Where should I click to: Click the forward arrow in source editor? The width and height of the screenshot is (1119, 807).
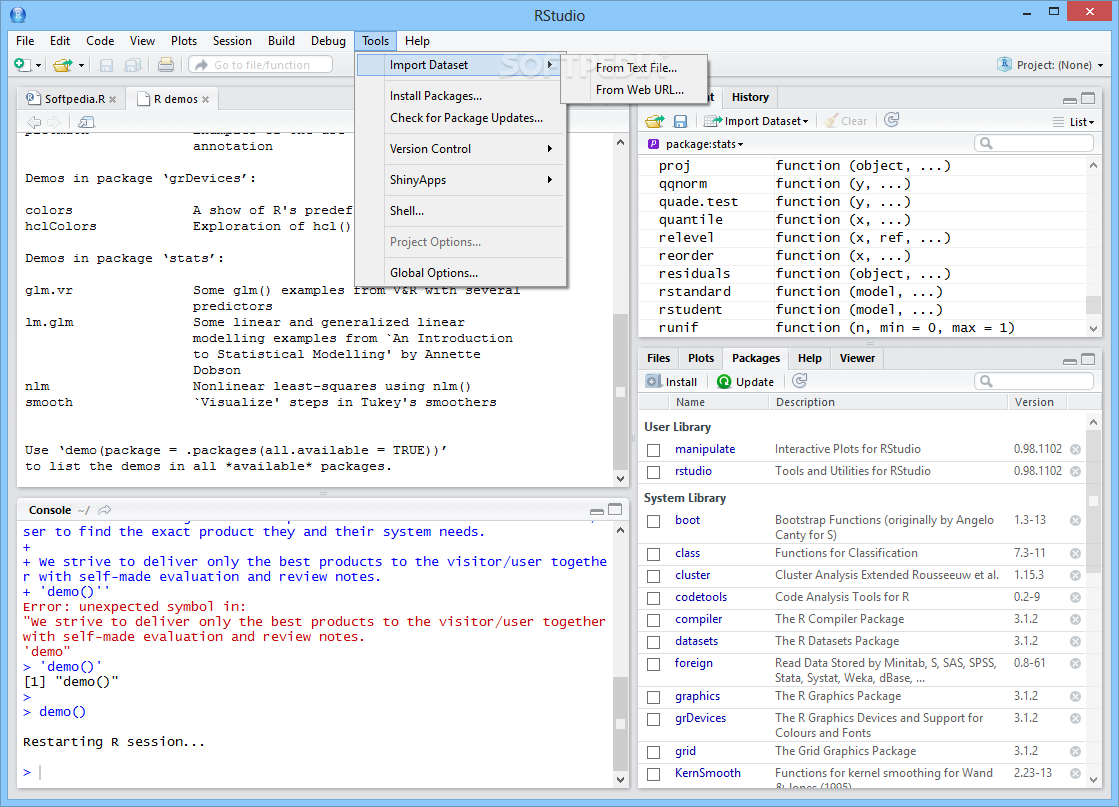(x=54, y=122)
